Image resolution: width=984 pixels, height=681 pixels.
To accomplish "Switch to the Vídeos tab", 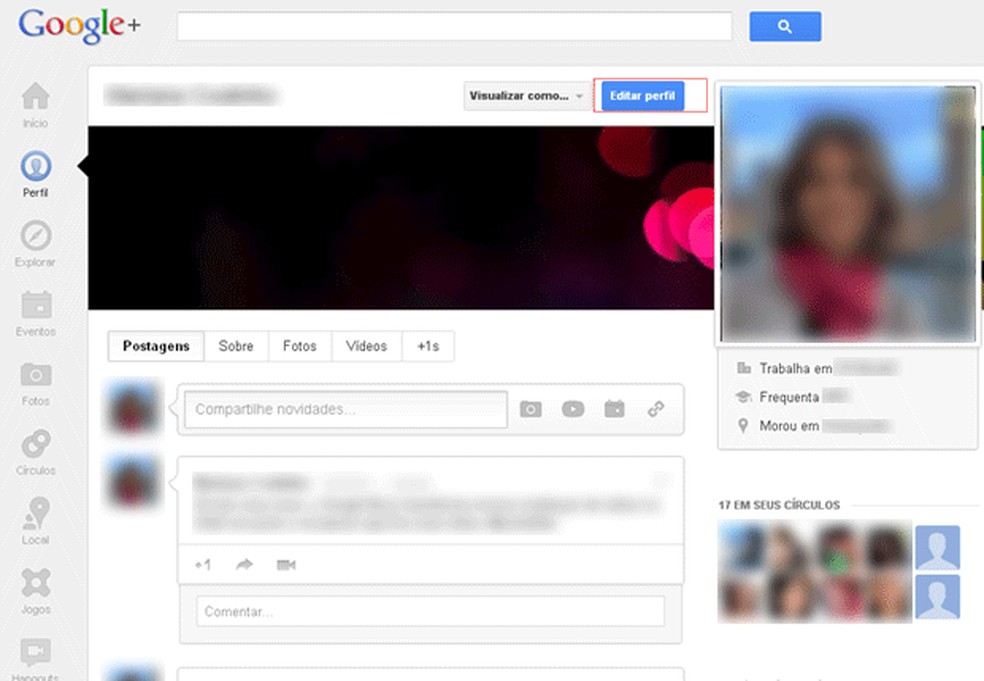I will [x=366, y=346].
